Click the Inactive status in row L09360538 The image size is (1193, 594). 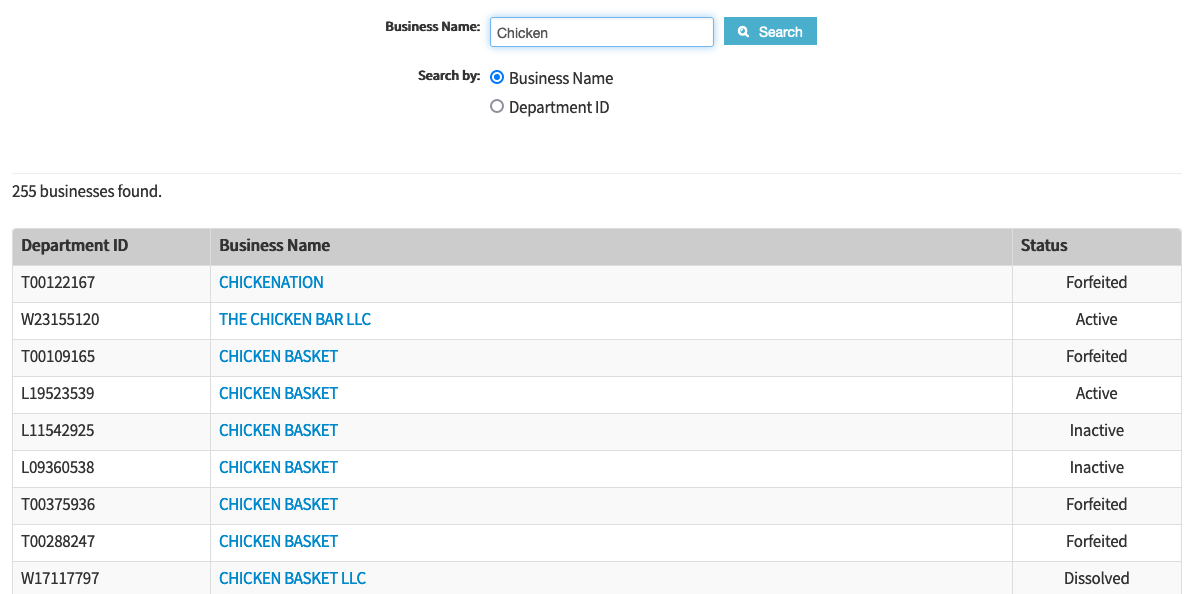(x=1096, y=467)
